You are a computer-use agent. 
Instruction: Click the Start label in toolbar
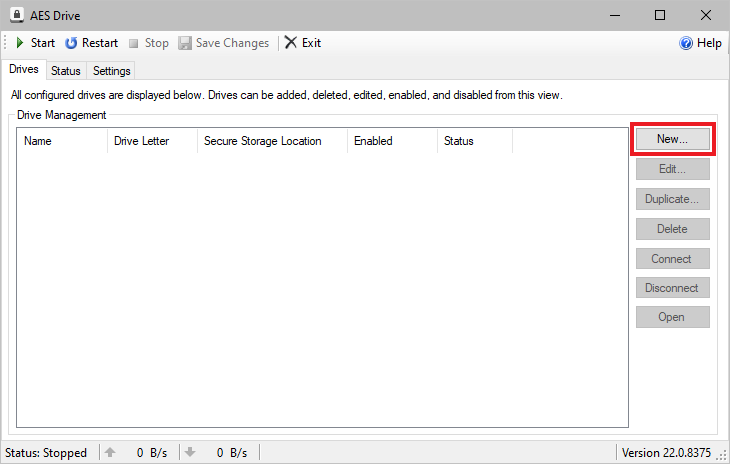43,43
